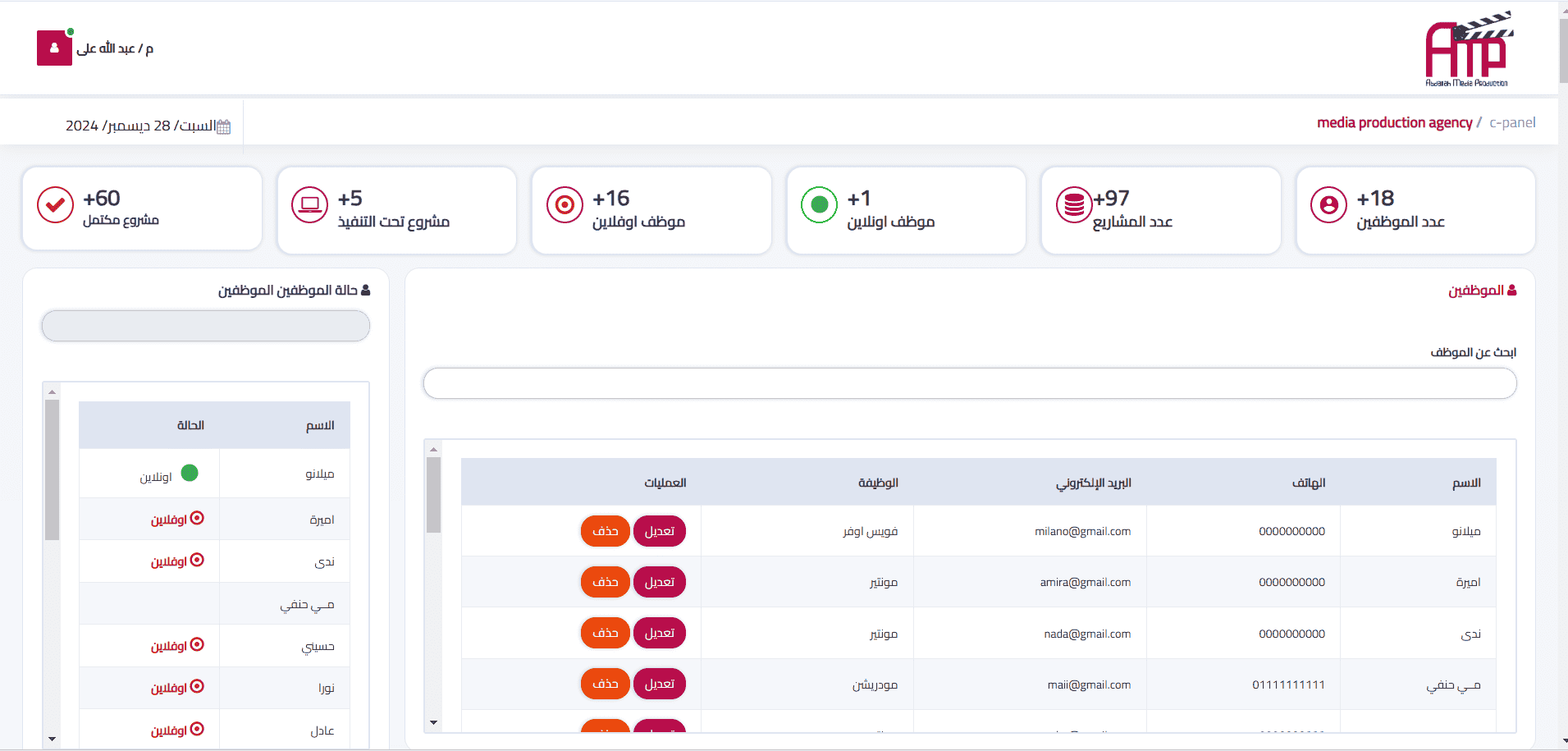The height and width of the screenshot is (751, 1568).
Task: Click the database icon for projects count
Action: point(1074,205)
